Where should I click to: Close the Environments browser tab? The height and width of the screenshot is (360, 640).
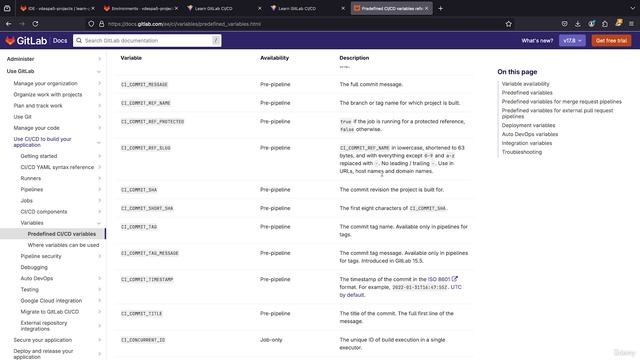click(176, 8)
